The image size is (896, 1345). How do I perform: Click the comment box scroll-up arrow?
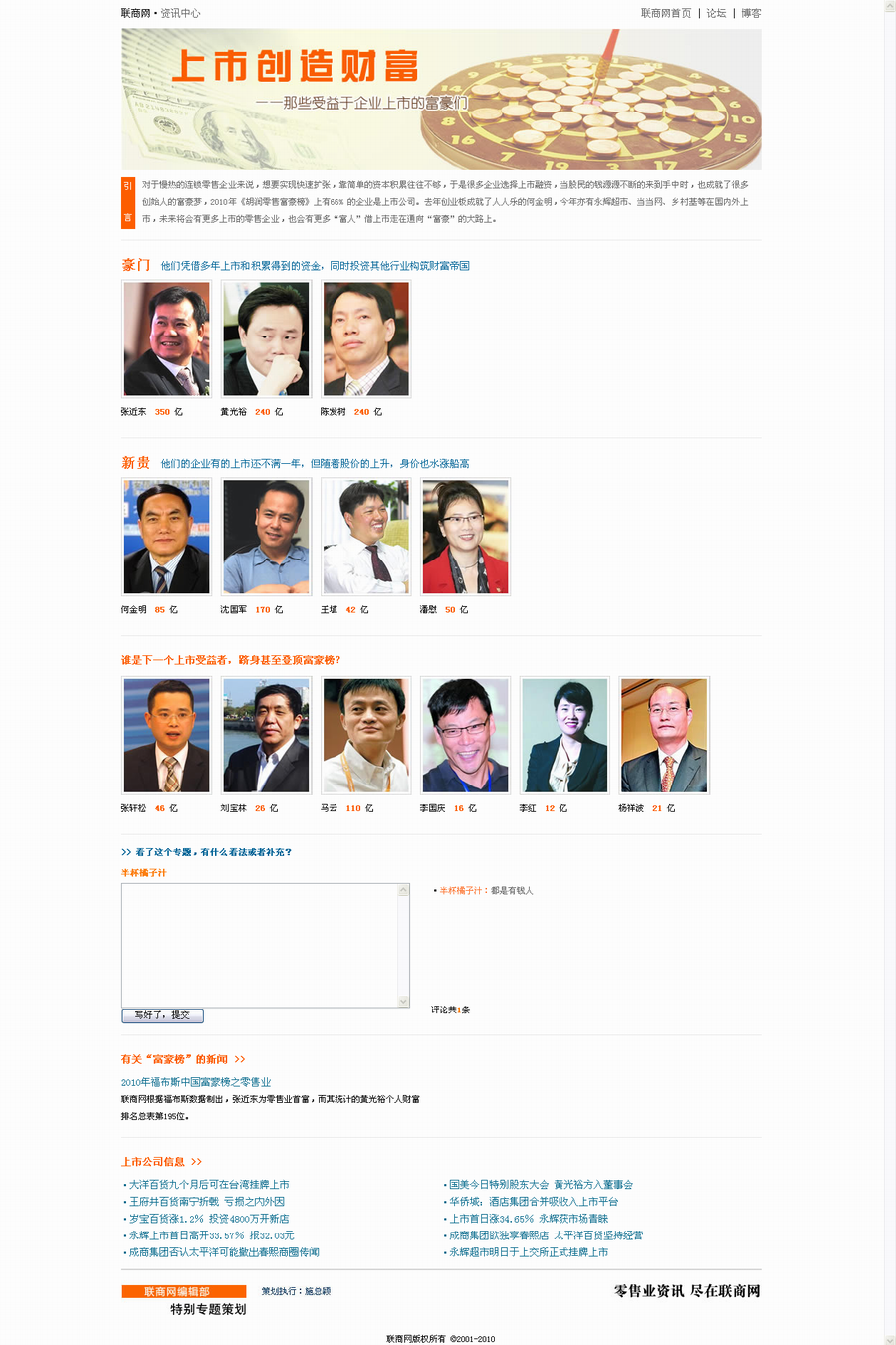403,890
